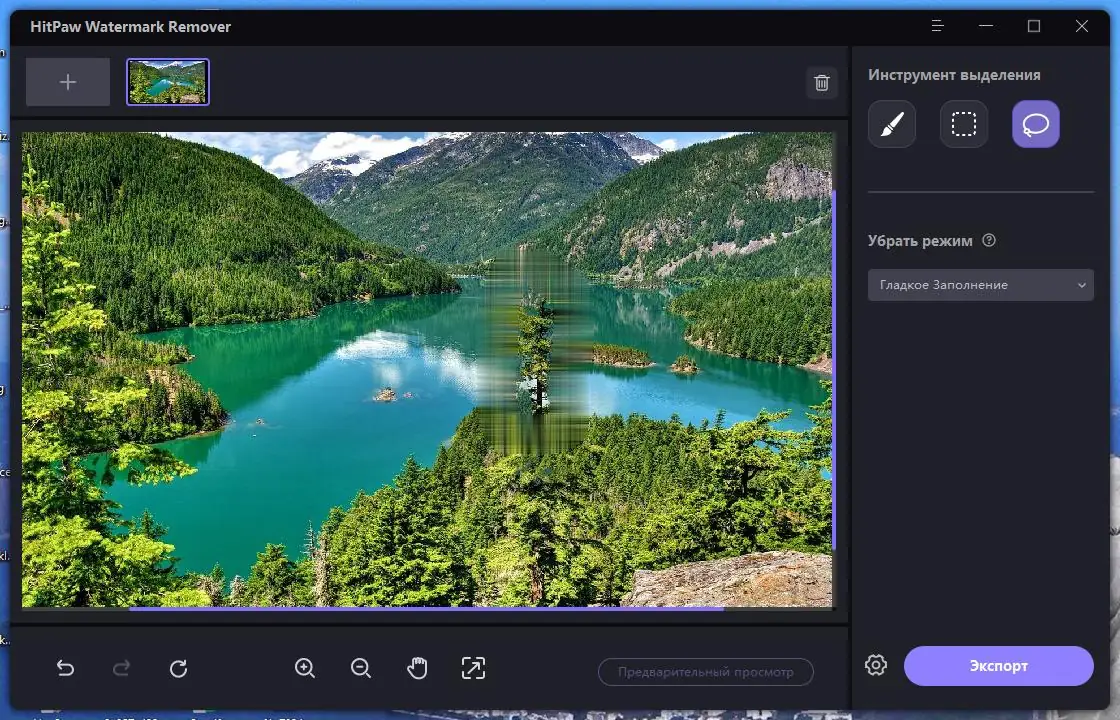Maximize the HitPaw window
This screenshot has height=720, width=1120.
(1034, 26)
